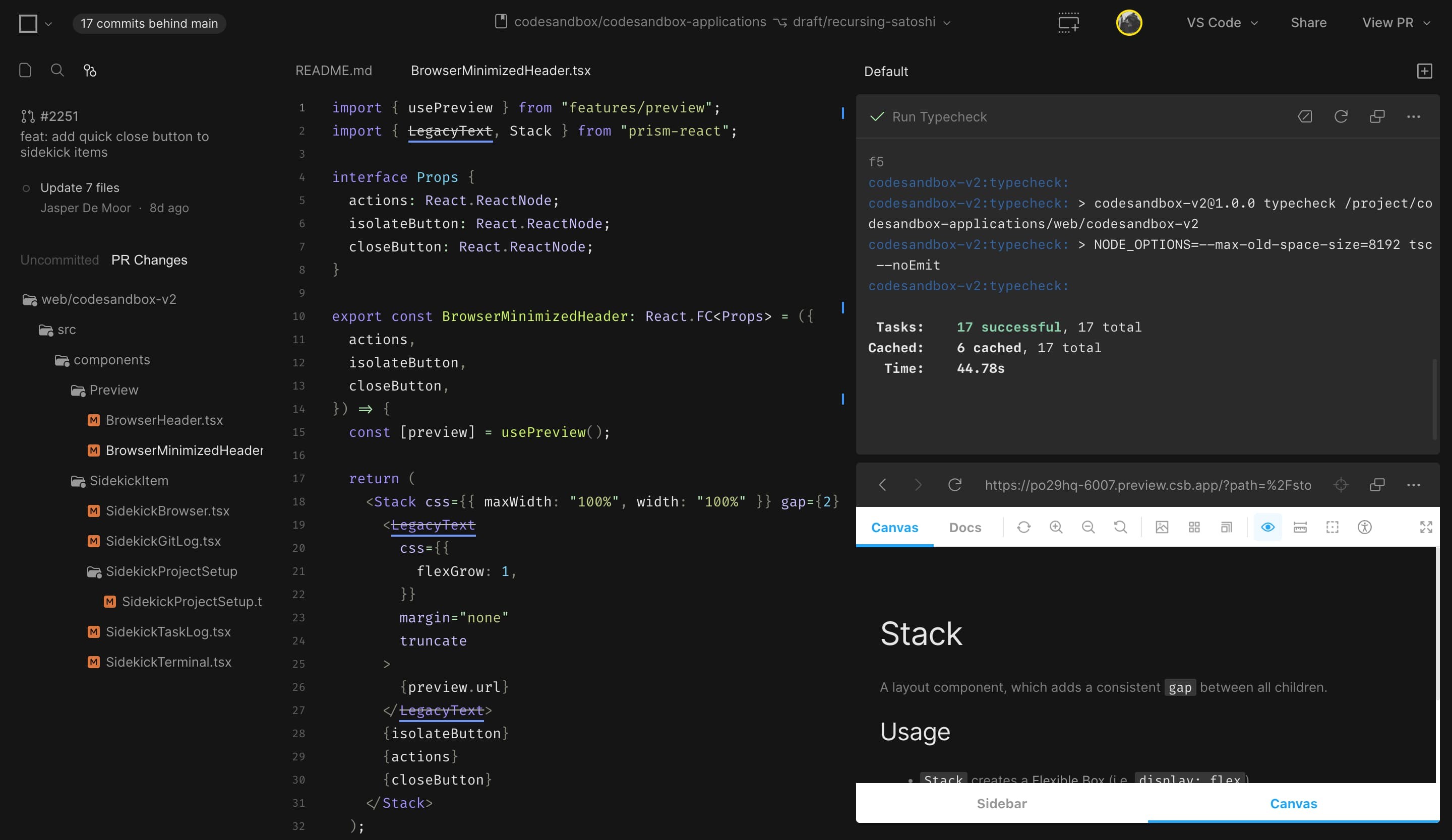Open SidekickTerminal.tsx in the file tree
1452x840 pixels.
(x=168, y=662)
